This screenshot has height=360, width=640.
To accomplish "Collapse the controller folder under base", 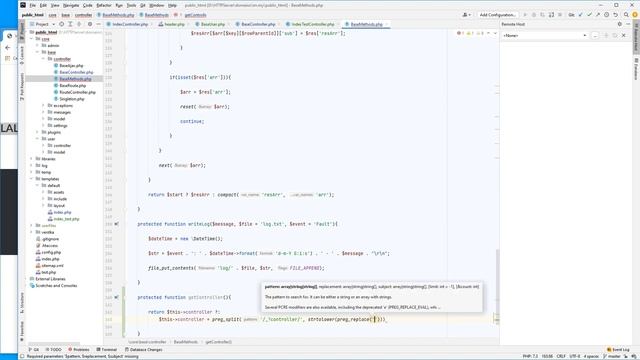I will click(43, 59).
